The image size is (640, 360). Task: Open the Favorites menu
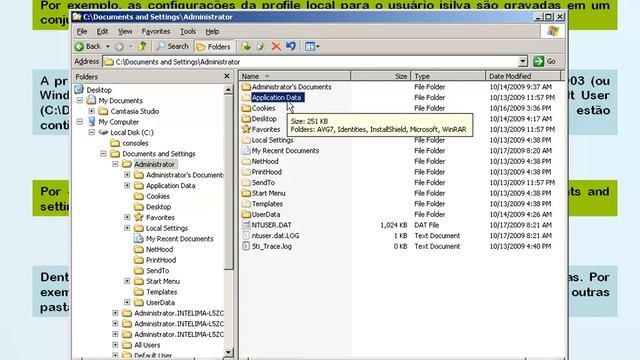click(156, 31)
